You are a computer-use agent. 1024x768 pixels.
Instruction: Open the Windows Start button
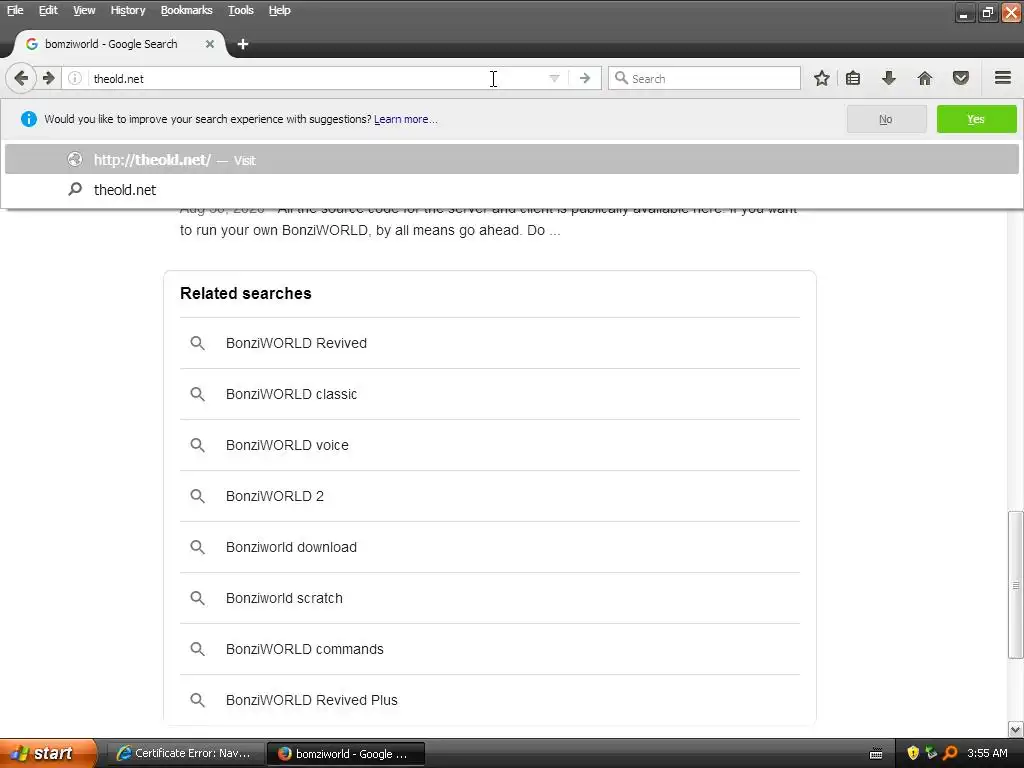[48, 753]
